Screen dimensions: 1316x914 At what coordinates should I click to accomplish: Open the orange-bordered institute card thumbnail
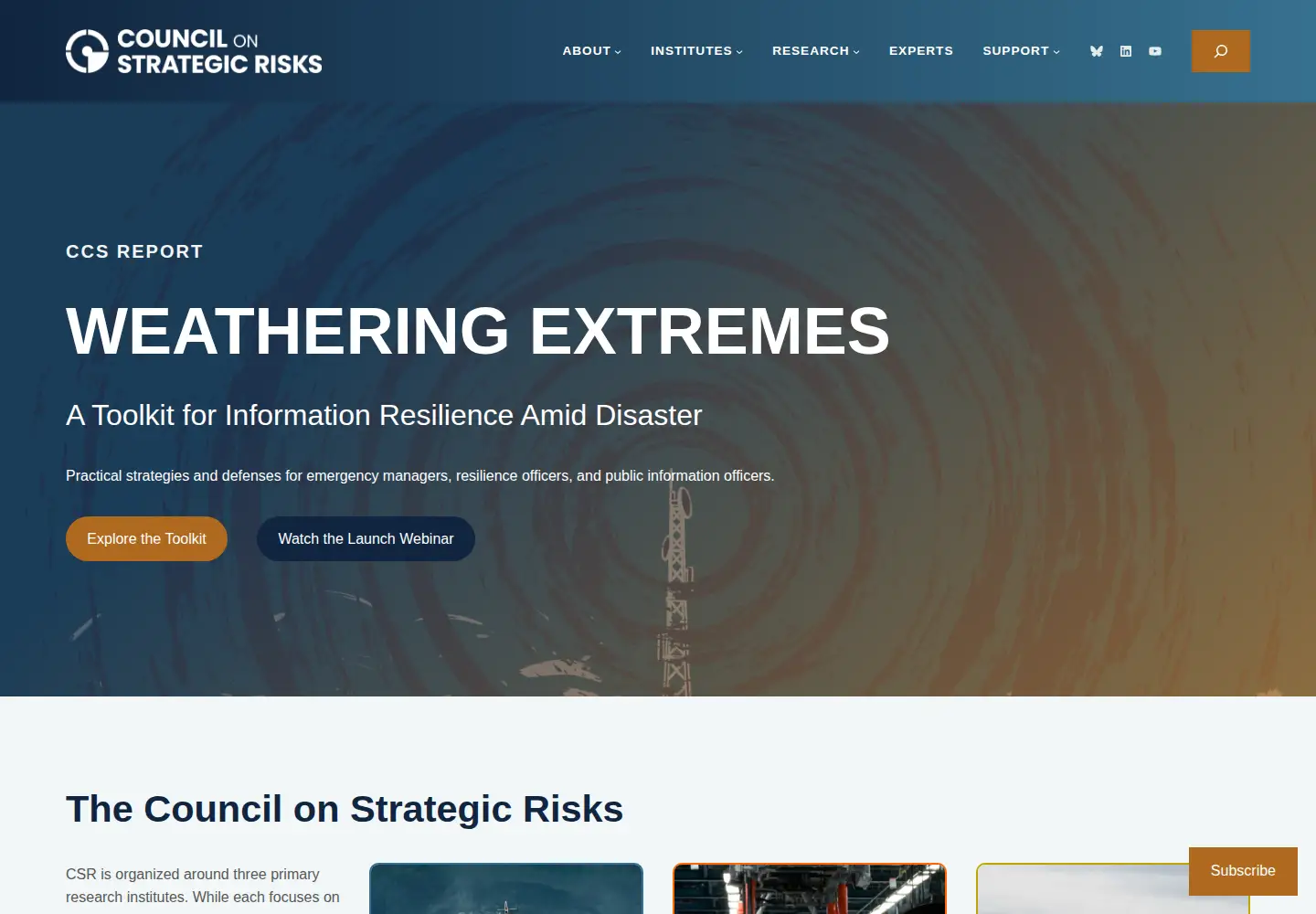[x=810, y=888]
